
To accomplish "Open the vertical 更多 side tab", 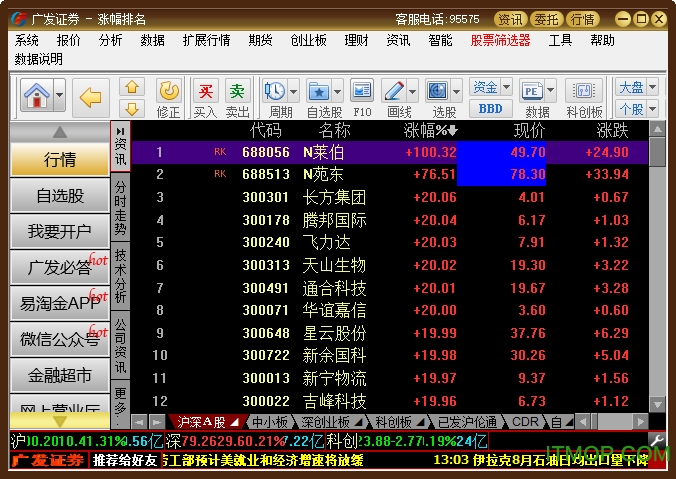I will [120, 403].
